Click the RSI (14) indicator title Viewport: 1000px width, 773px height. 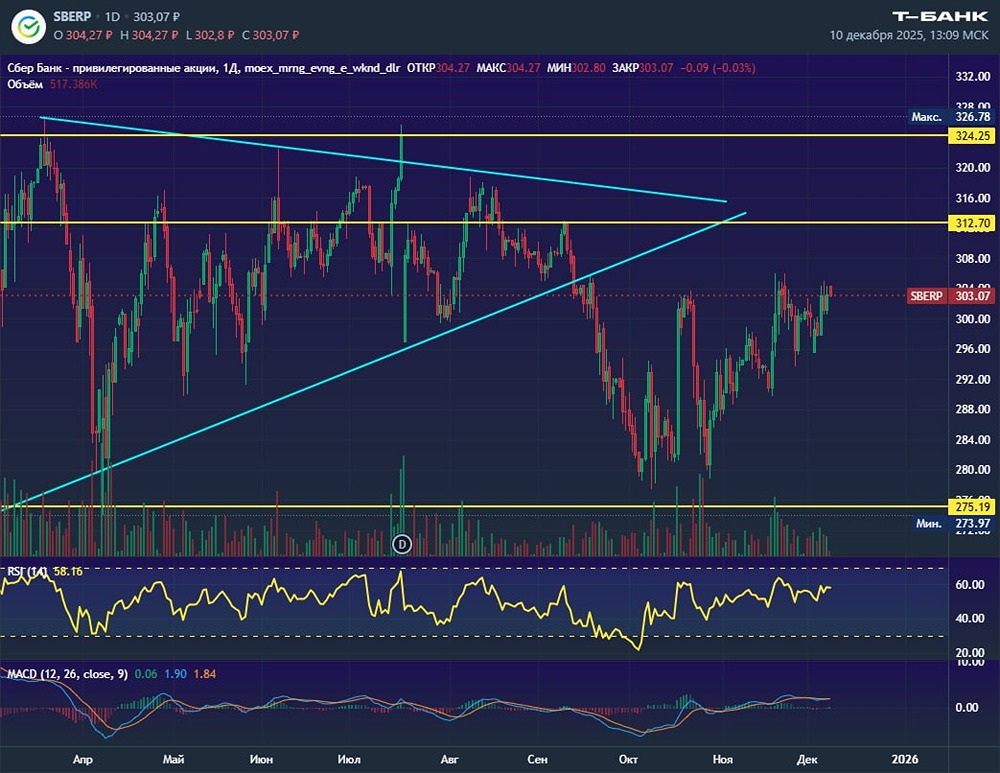pyautogui.click(x=27, y=571)
